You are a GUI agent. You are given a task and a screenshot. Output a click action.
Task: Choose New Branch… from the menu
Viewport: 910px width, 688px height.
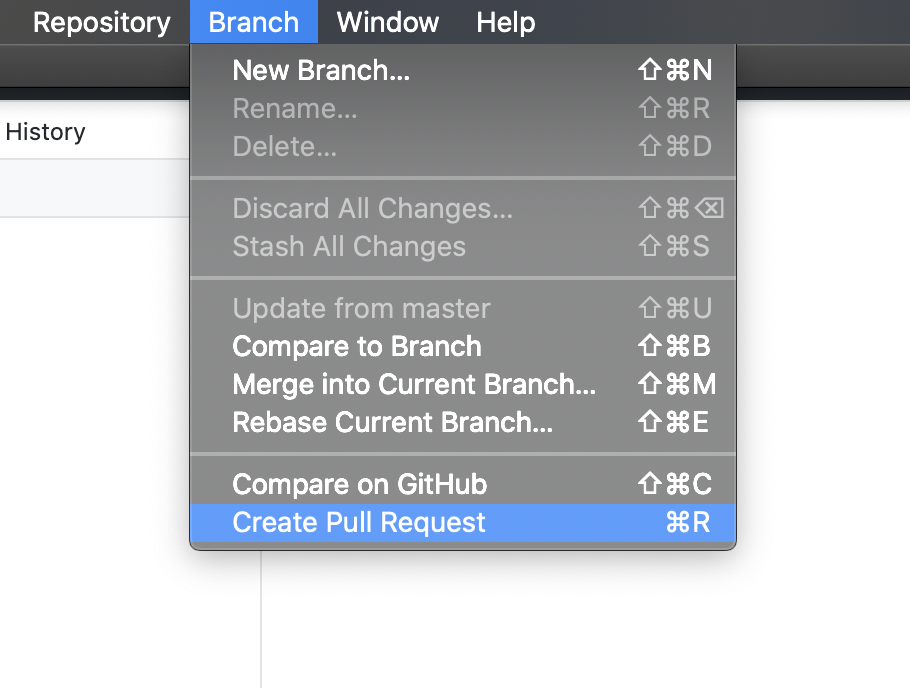click(x=321, y=70)
